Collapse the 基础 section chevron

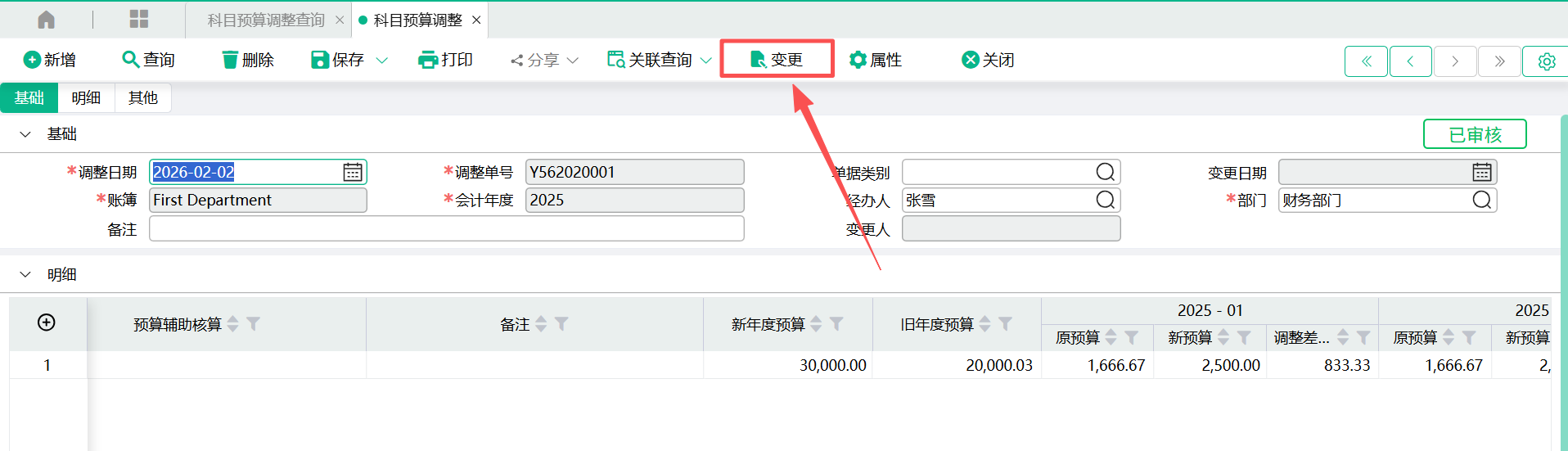25,134
